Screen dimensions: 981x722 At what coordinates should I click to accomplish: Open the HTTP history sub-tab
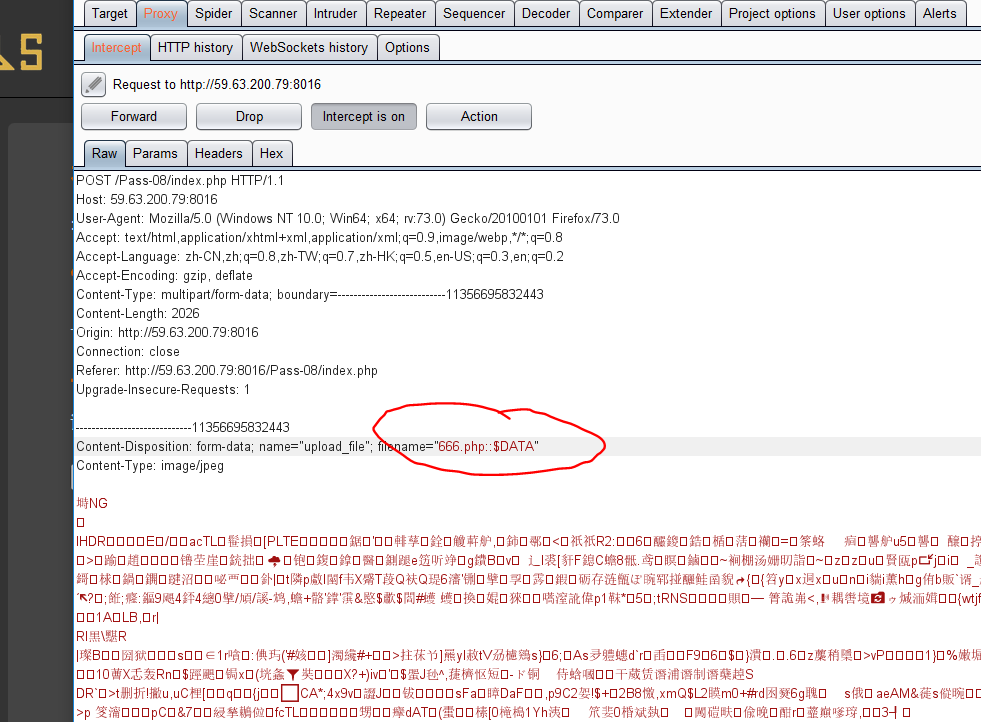coord(195,48)
